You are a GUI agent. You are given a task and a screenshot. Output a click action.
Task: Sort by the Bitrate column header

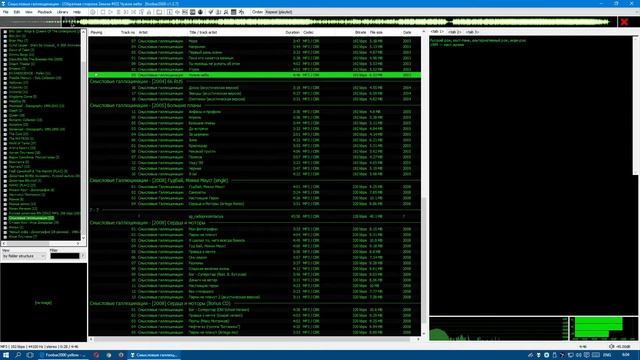coord(360,32)
